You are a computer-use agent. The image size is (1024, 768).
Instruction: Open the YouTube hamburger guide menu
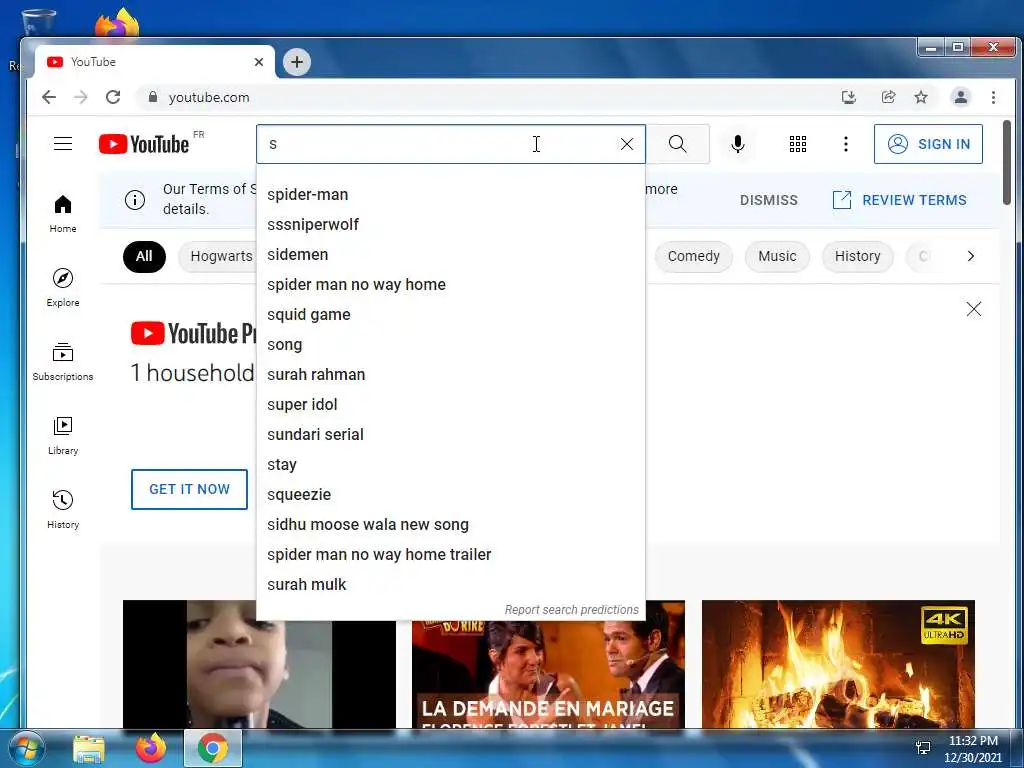pos(63,144)
